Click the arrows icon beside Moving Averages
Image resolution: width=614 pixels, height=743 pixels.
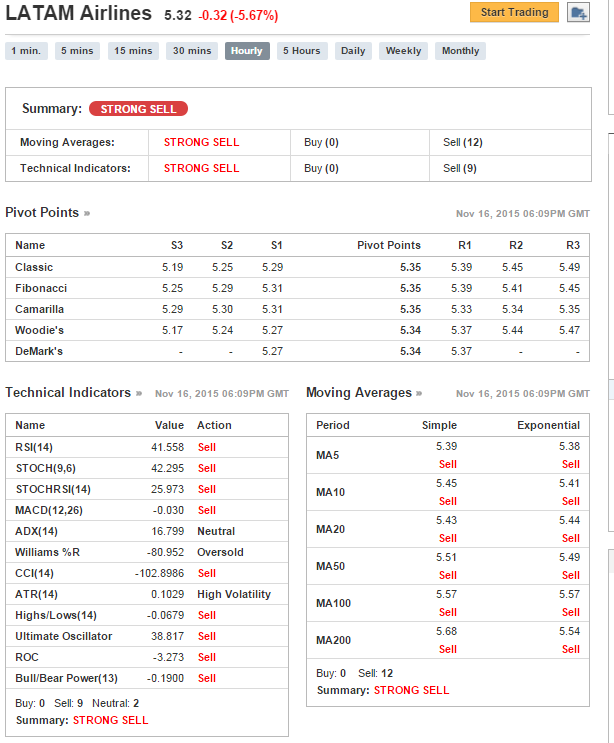point(420,393)
